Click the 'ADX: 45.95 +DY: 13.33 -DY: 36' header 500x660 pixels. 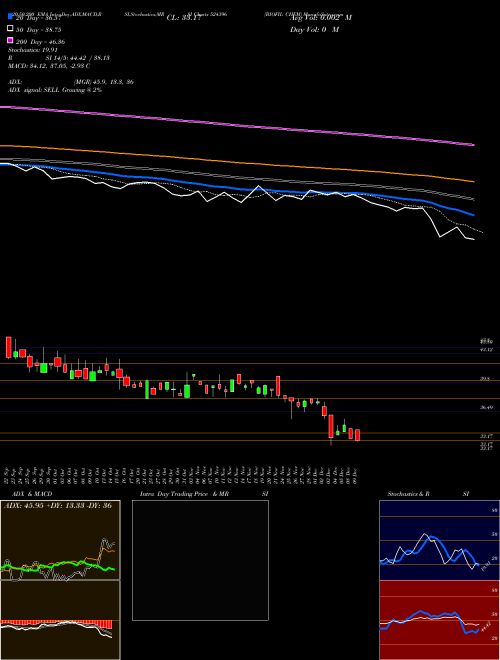coord(58,505)
